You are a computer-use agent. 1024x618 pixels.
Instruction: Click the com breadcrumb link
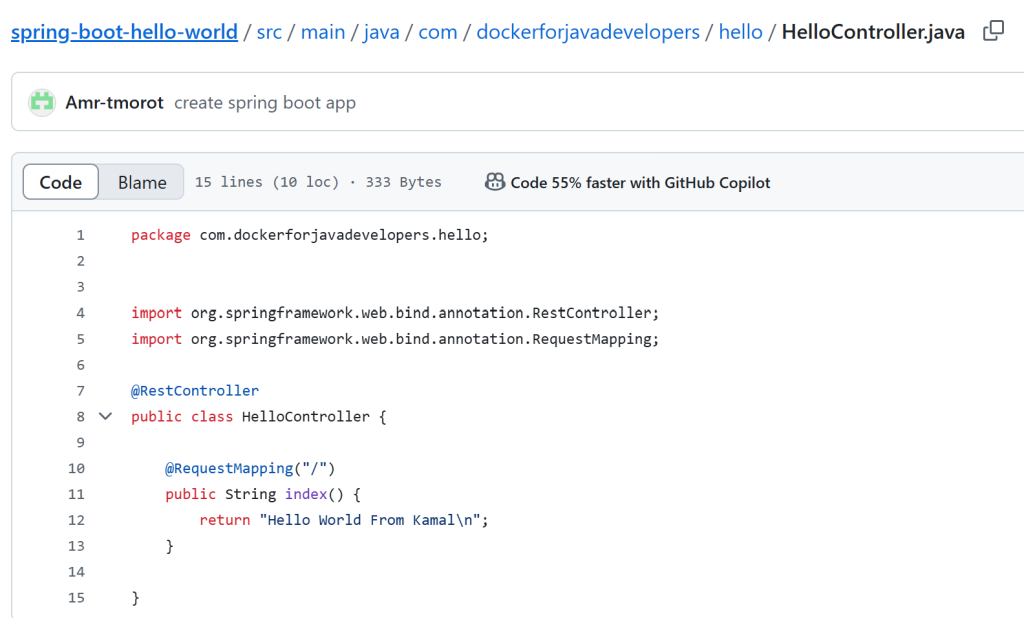point(437,31)
